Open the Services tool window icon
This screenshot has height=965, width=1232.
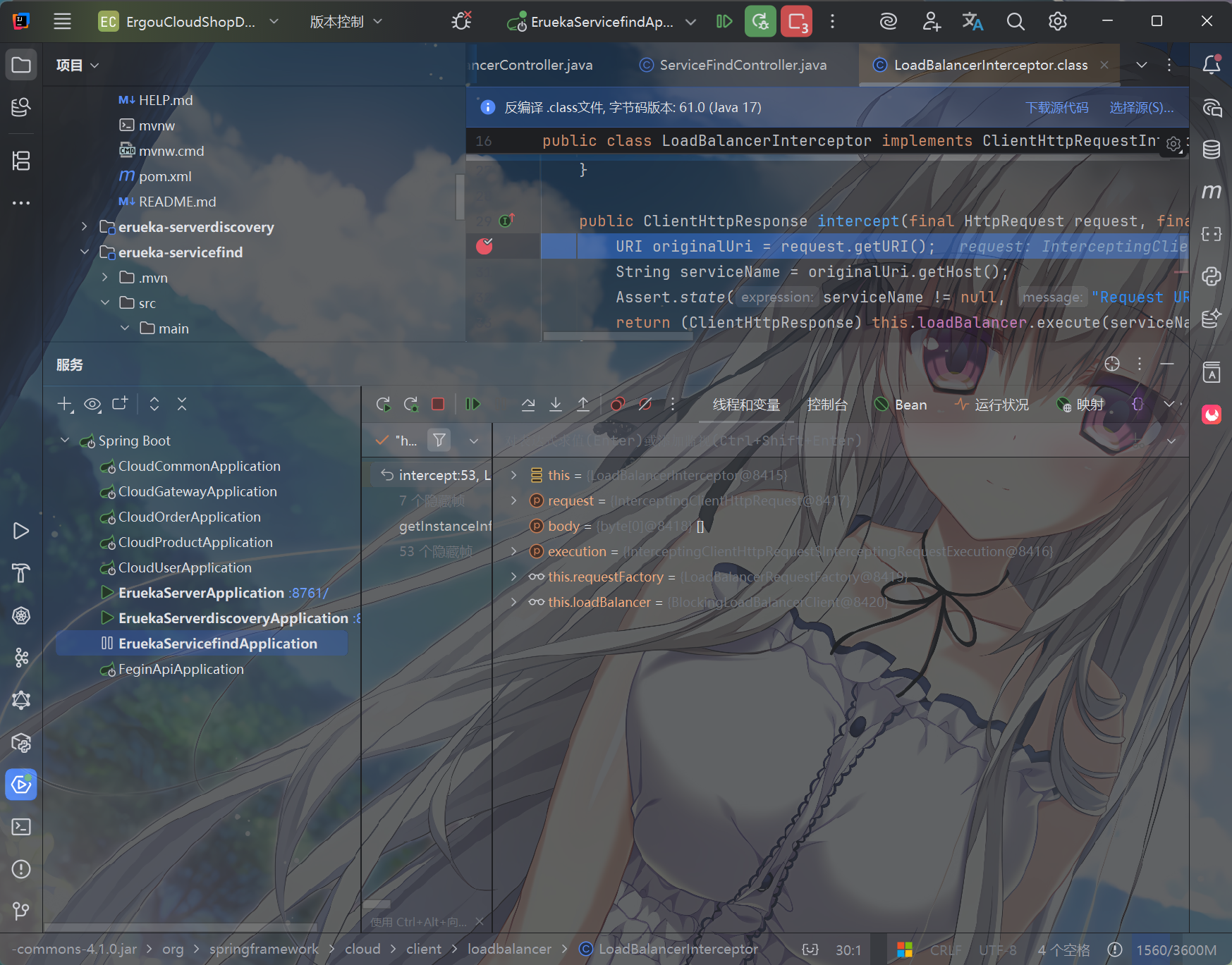21,785
